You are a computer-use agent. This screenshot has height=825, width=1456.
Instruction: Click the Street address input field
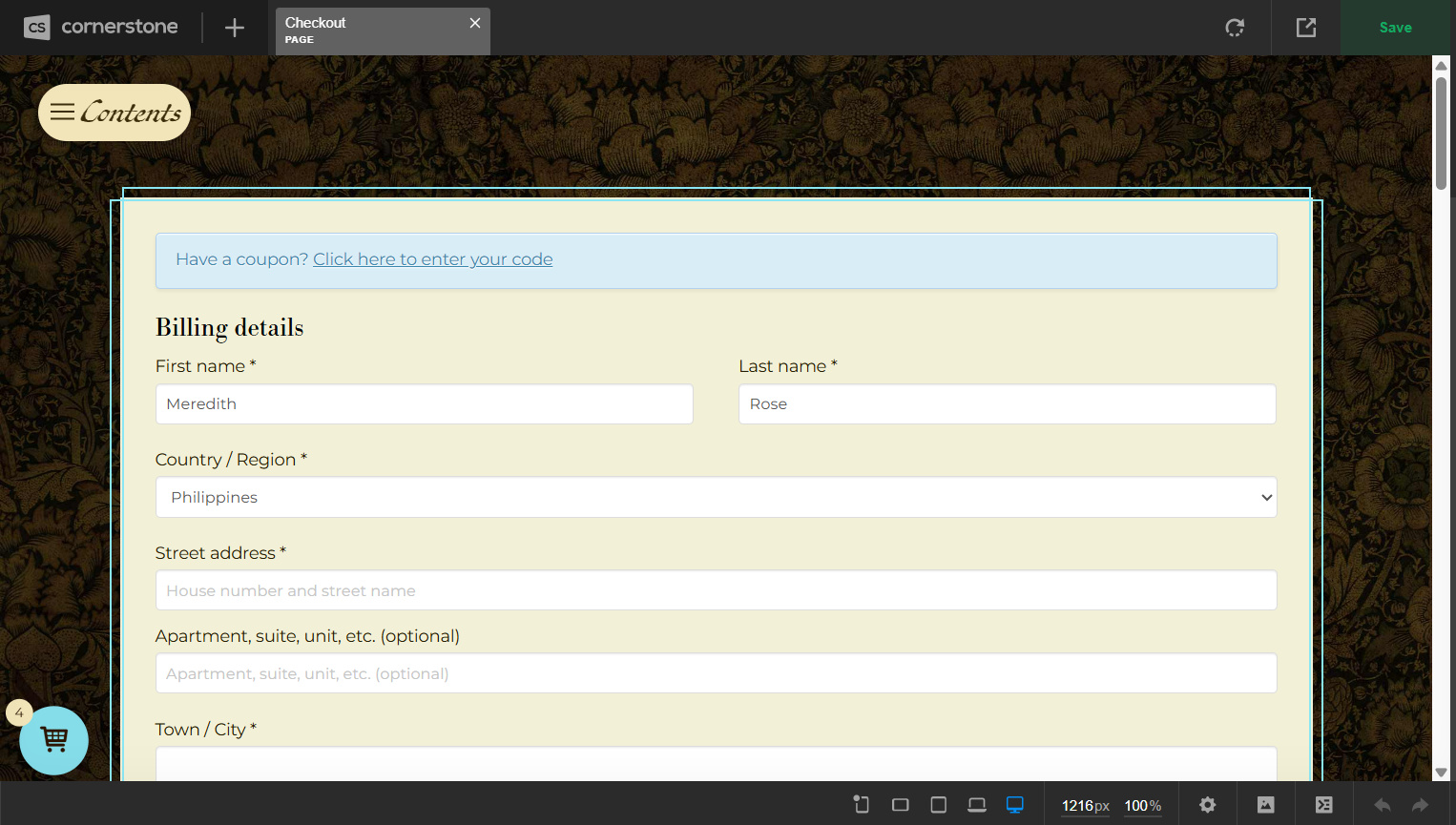point(716,590)
